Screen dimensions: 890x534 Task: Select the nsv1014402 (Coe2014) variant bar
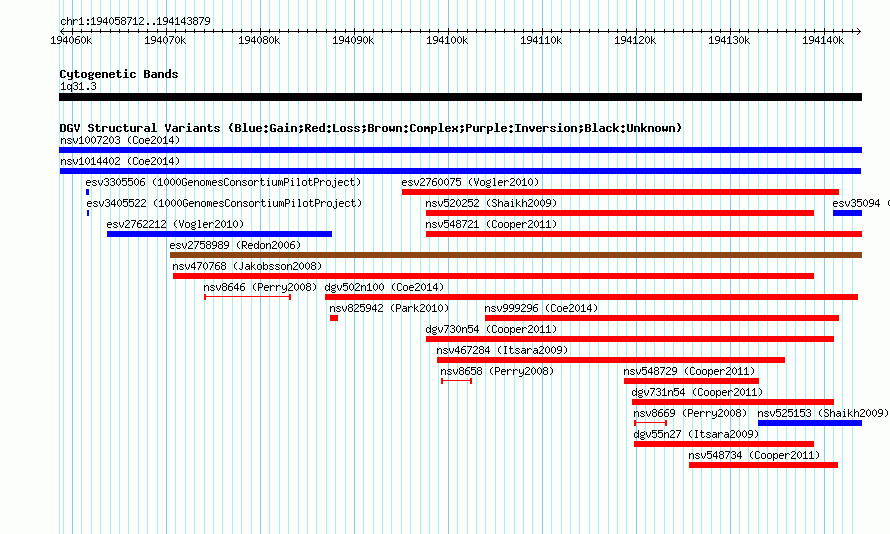coord(460,171)
